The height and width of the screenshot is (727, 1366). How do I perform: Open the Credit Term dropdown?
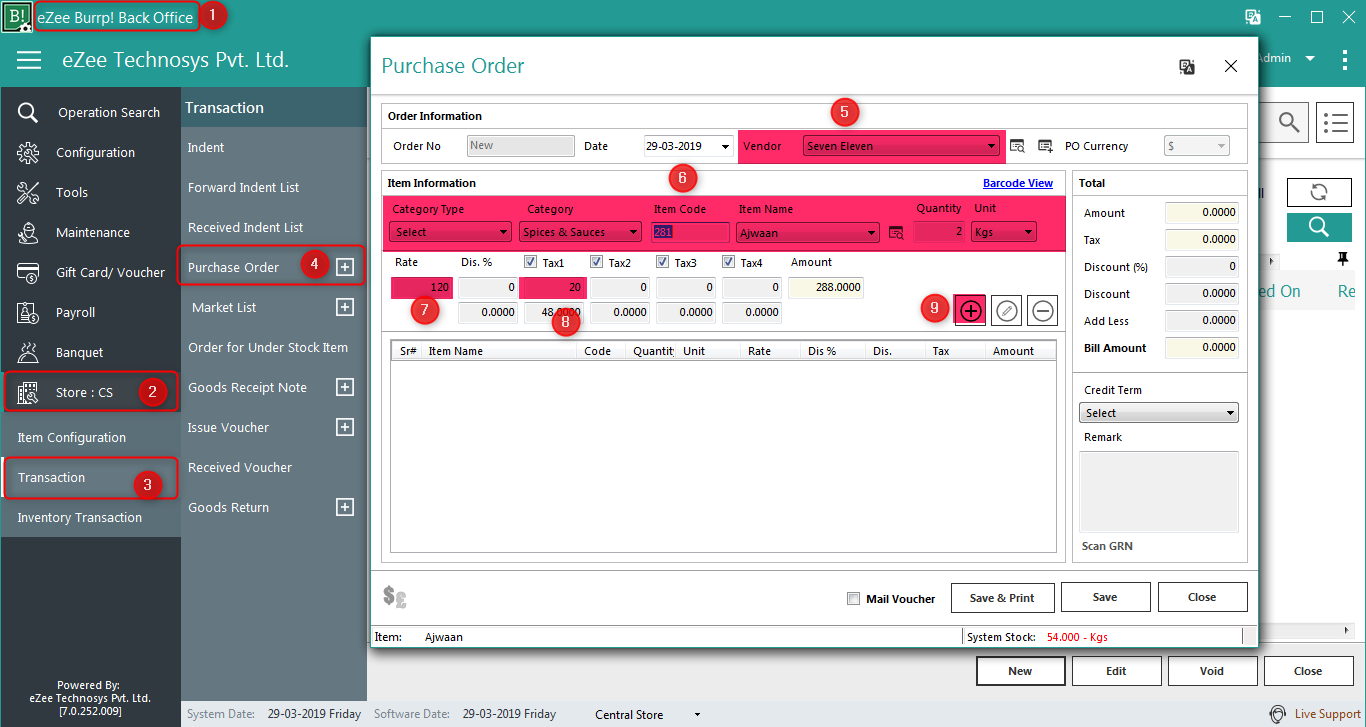[x=1159, y=413]
